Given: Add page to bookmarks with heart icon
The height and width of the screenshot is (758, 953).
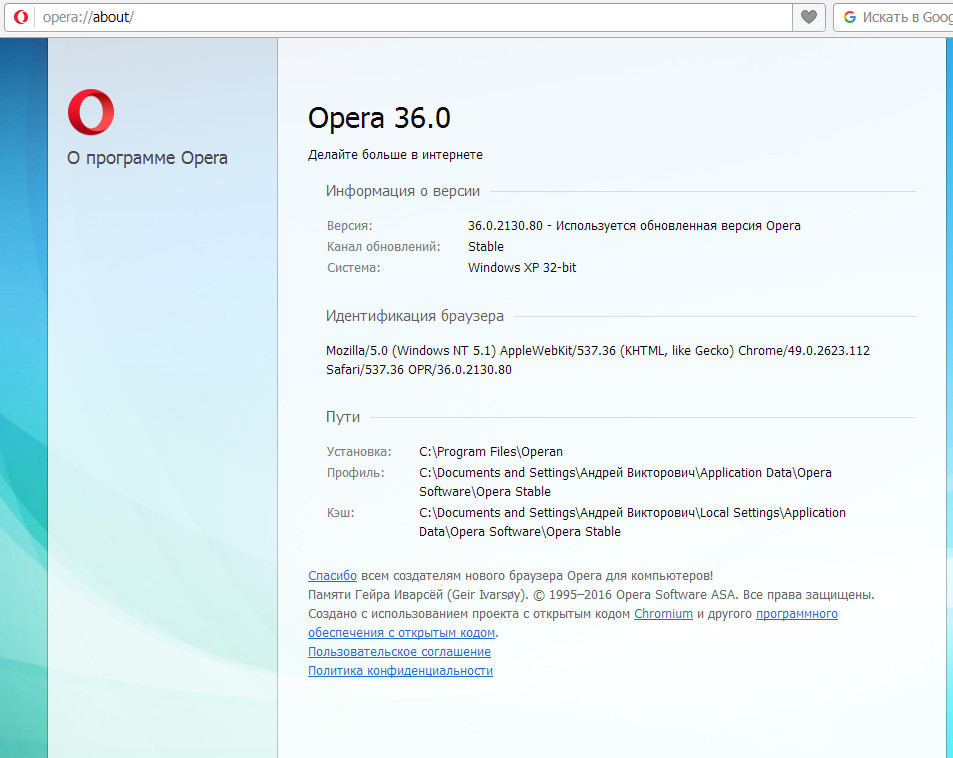Looking at the screenshot, I should [x=808, y=17].
